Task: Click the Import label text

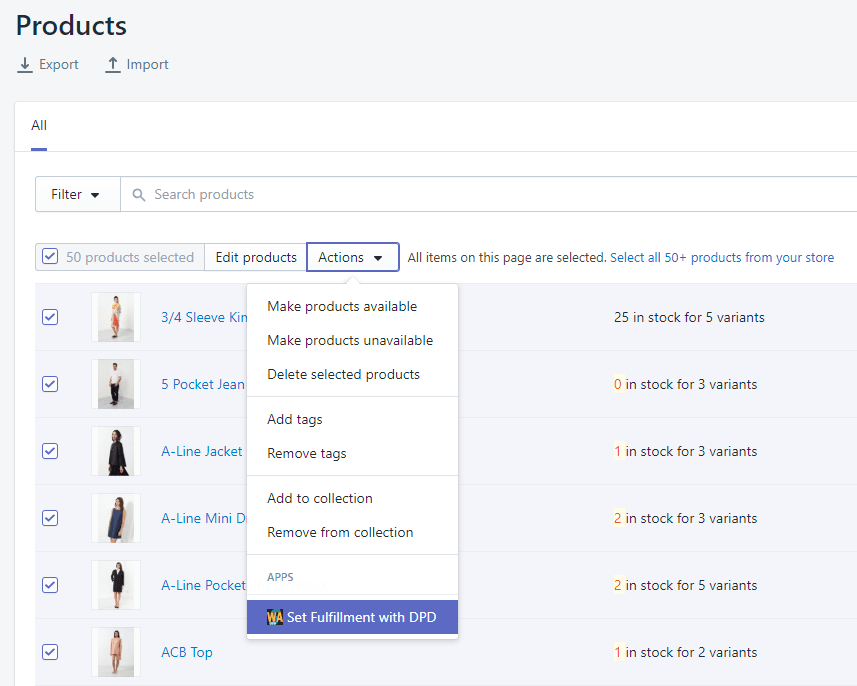Action: (147, 65)
